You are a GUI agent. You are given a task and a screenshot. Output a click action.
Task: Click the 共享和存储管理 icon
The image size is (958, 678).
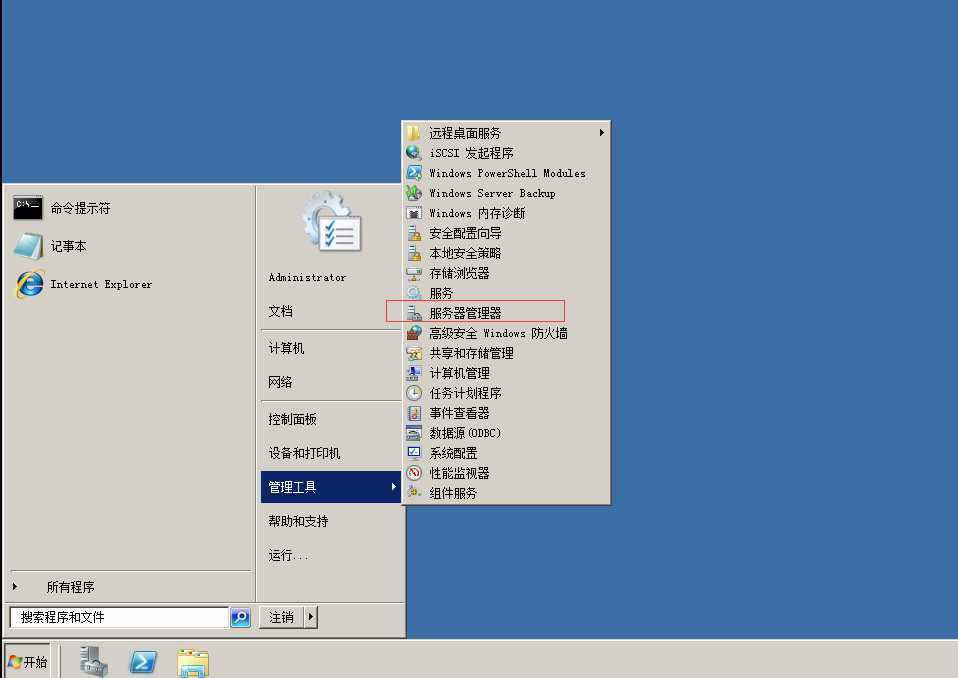[x=414, y=353]
